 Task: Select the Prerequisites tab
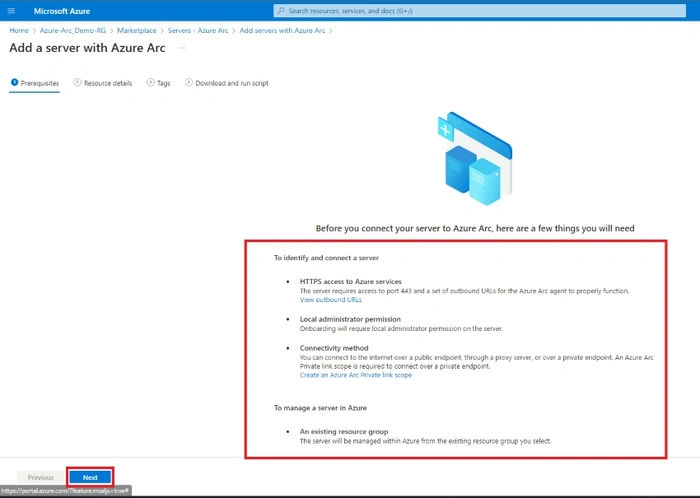tap(34, 83)
